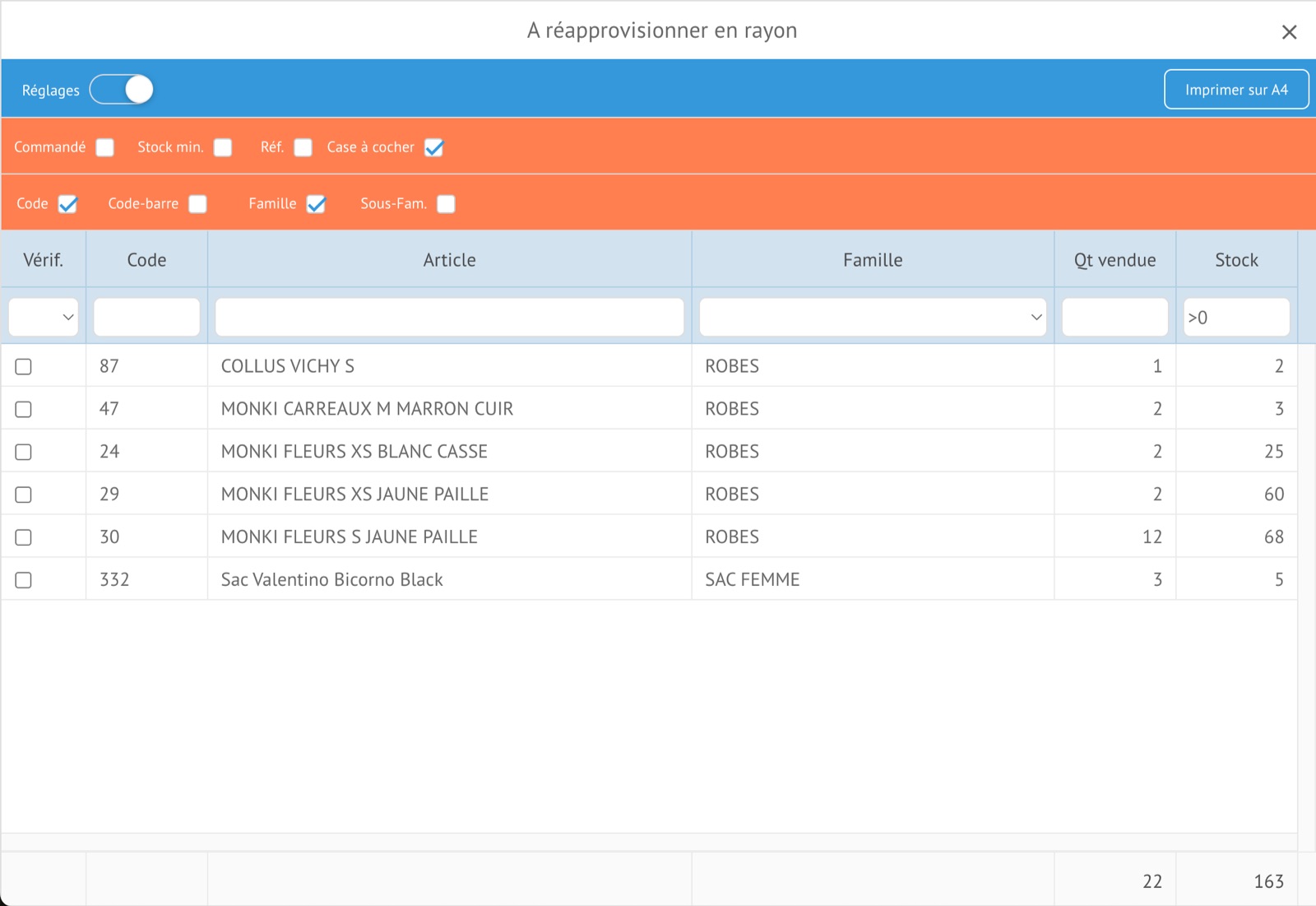1316x906 pixels.
Task: Expand the Famille filter dropdown
Action: [x=872, y=318]
